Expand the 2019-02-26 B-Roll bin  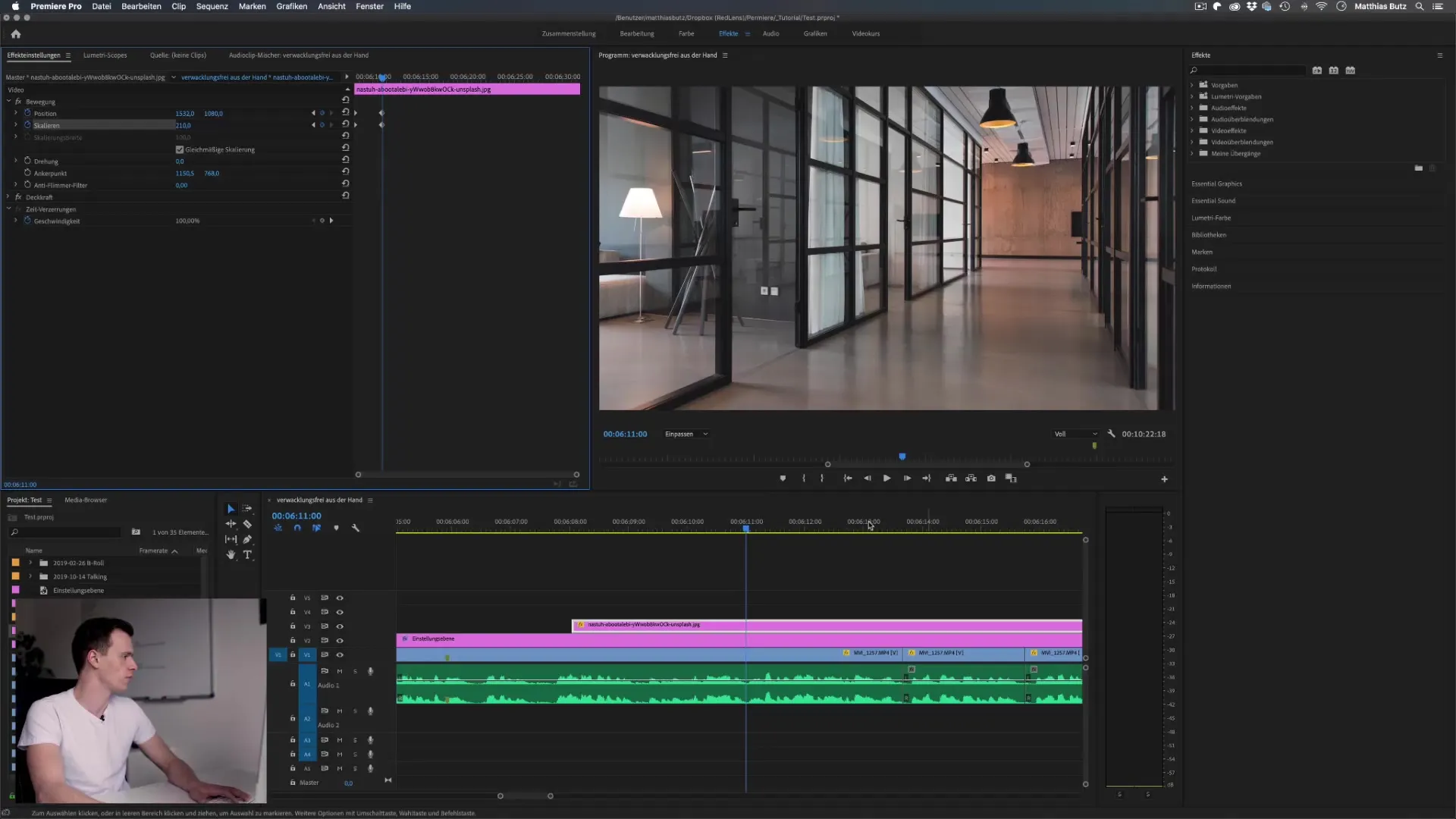30,563
